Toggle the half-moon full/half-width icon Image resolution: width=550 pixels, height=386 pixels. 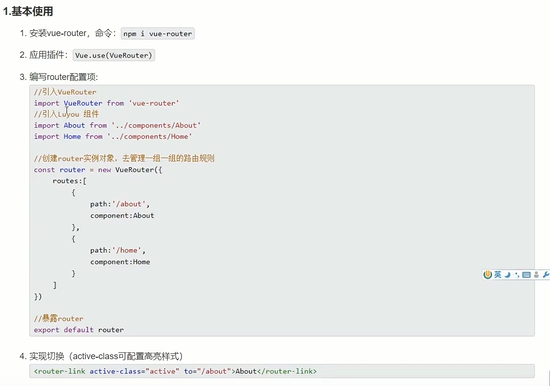pos(507,275)
